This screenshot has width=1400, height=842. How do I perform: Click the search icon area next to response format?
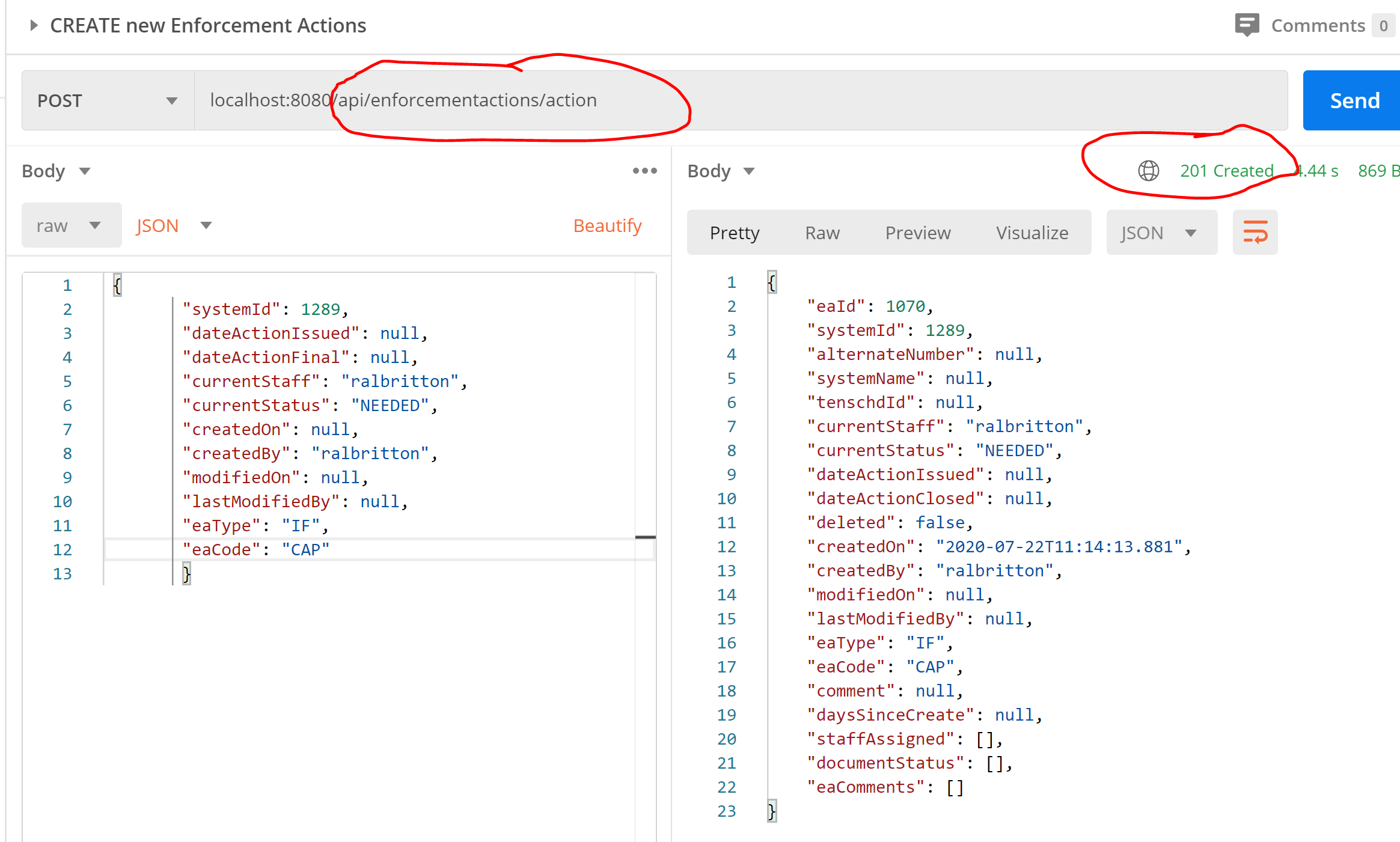[1255, 232]
